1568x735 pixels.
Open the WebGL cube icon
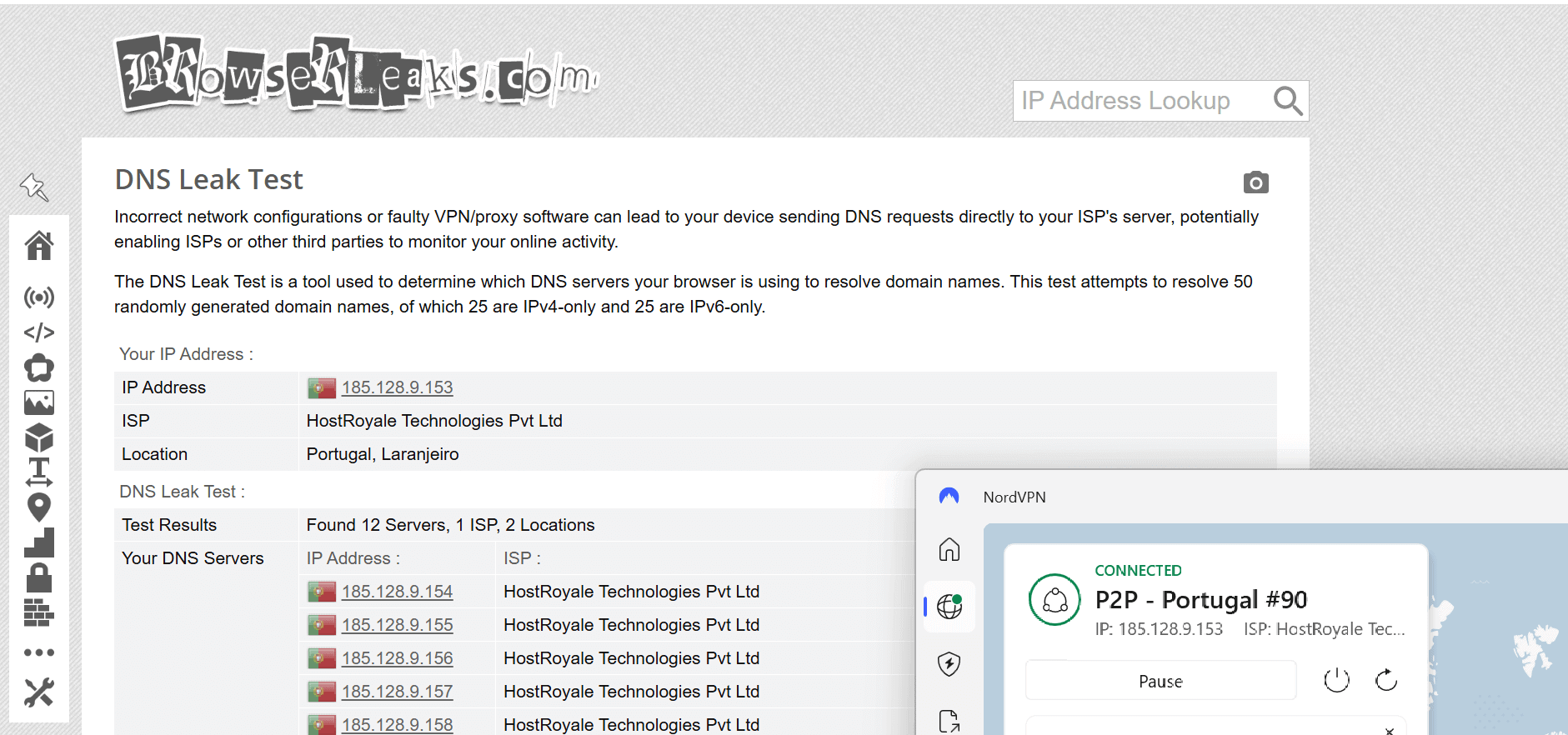(39, 437)
